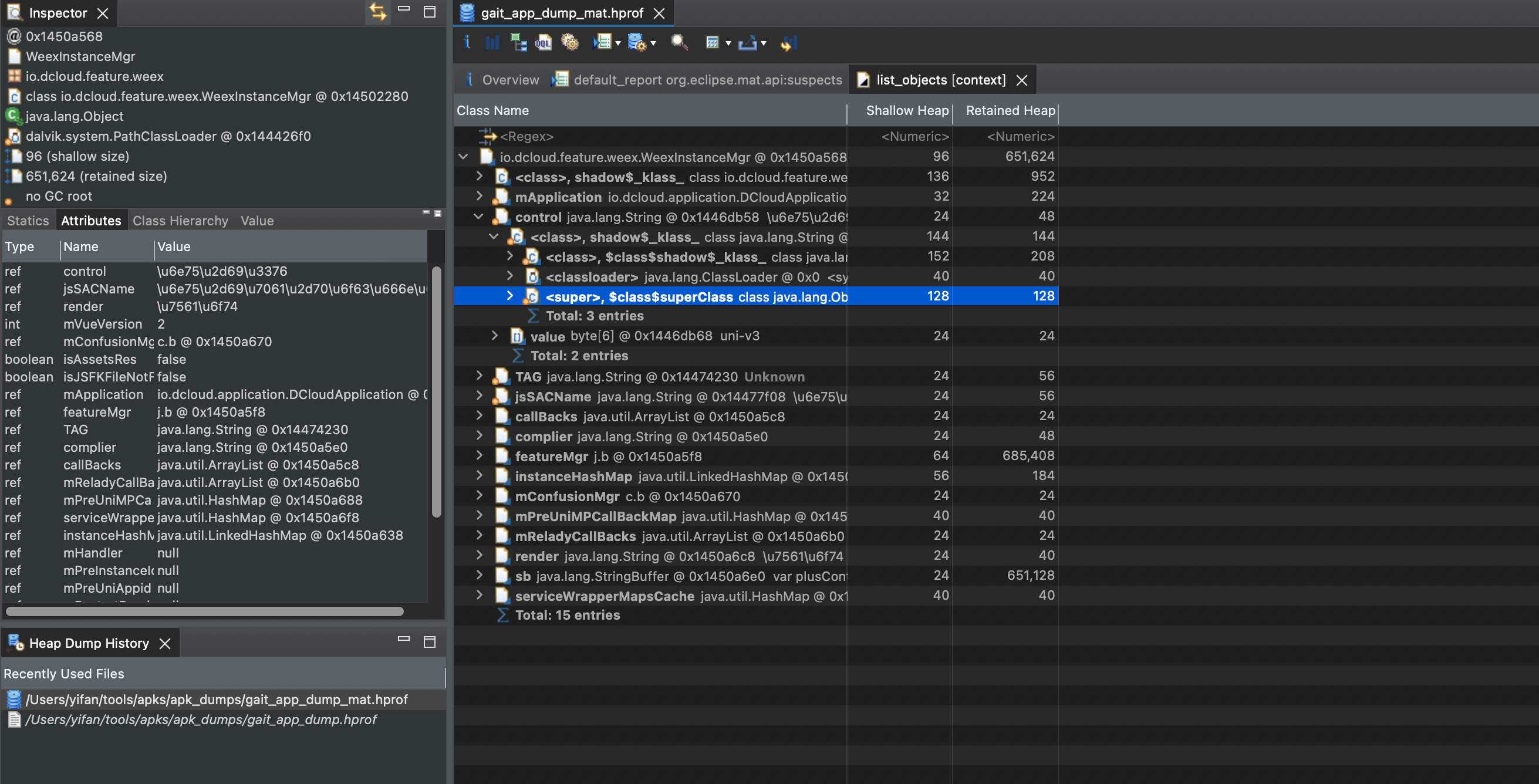Minimize the Heap Dump History panel
The width and height of the screenshot is (1539, 784).
(404, 639)
